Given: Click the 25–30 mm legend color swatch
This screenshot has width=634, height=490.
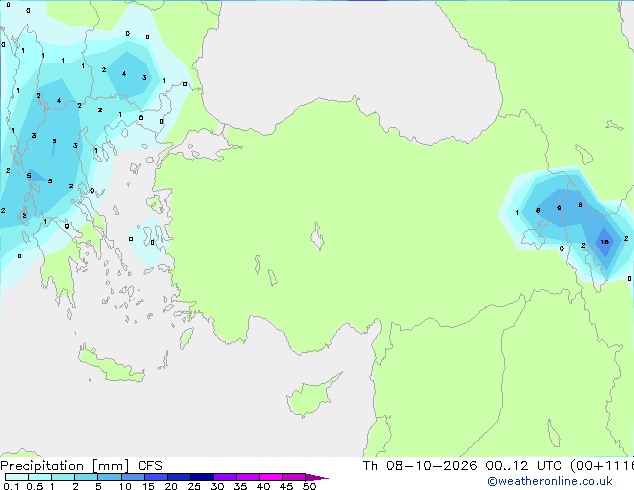Looking at the screenshot, I should [202, 477].
